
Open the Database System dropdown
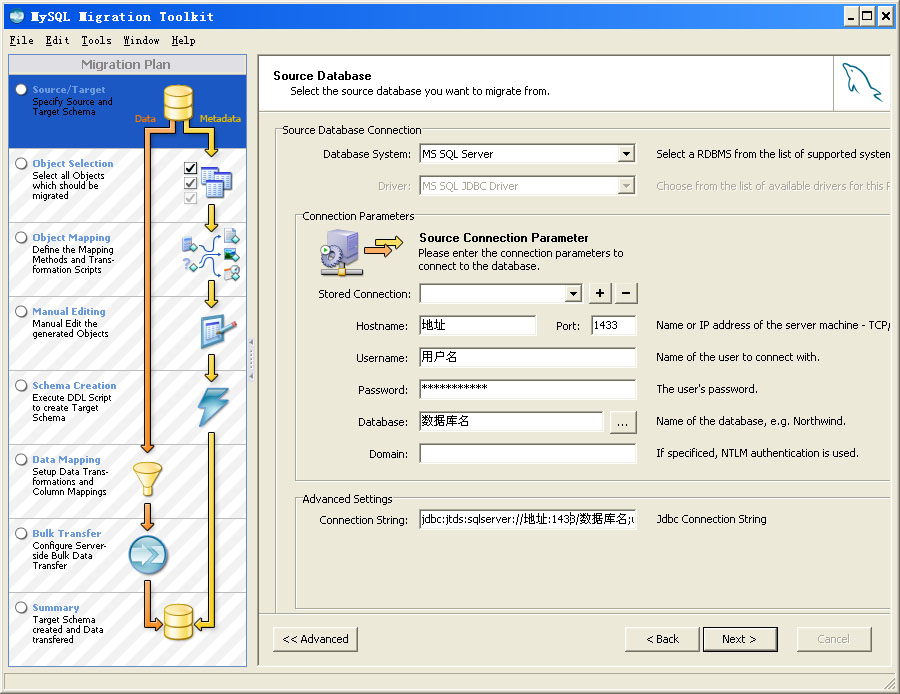(628, 153)
